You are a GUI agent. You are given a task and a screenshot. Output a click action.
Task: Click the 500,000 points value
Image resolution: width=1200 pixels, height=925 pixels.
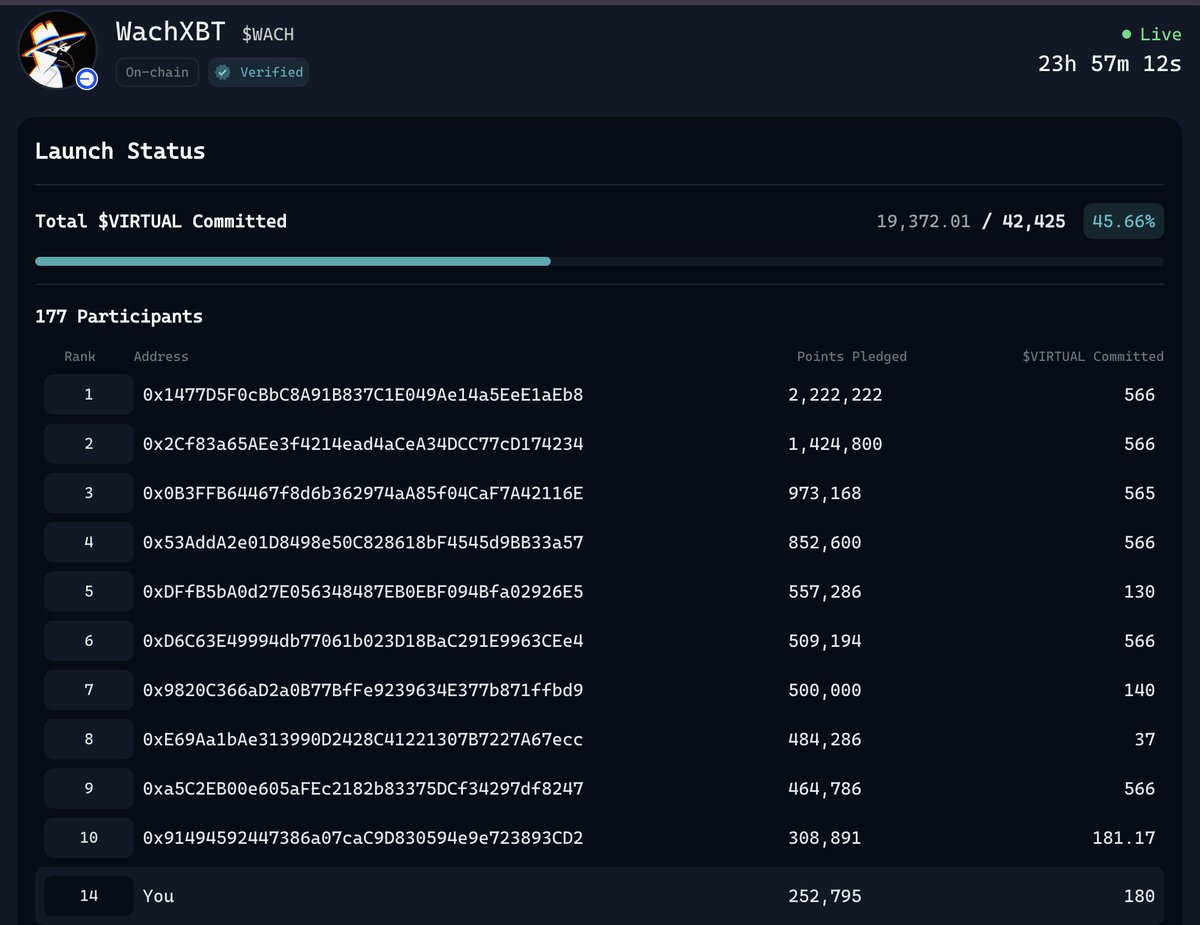click(x=824, y=690)
